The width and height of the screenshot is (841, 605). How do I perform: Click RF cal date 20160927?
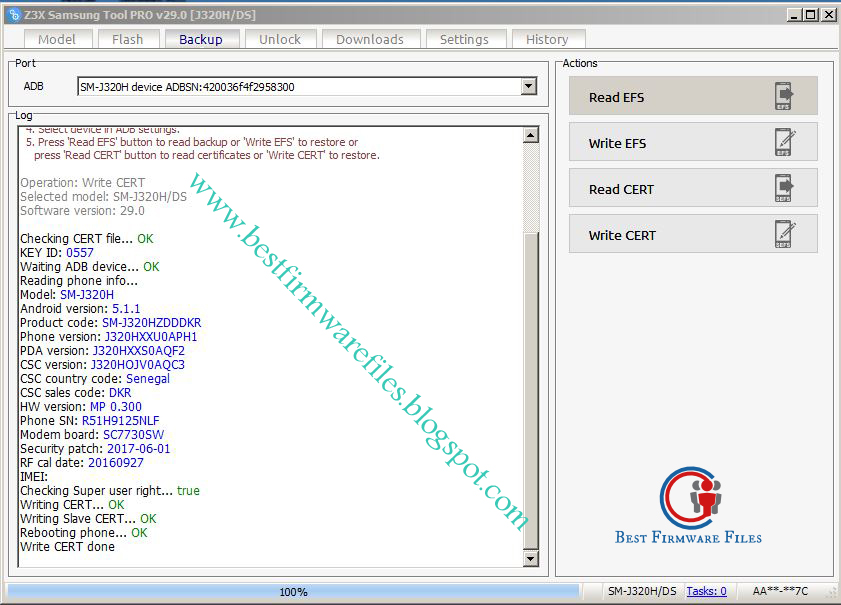[116, 462]
